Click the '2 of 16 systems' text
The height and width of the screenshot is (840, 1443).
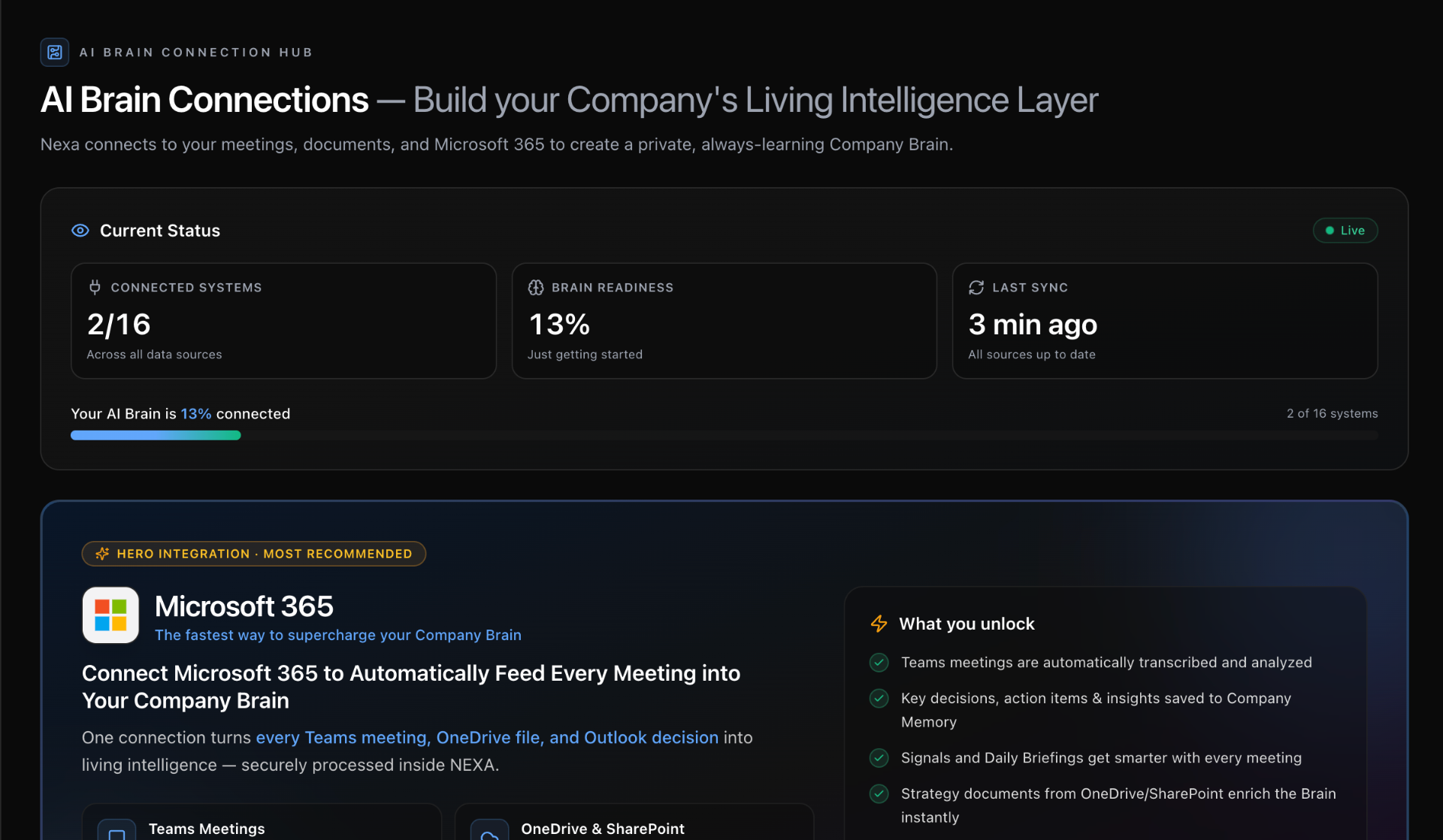tap(1332, 413)
